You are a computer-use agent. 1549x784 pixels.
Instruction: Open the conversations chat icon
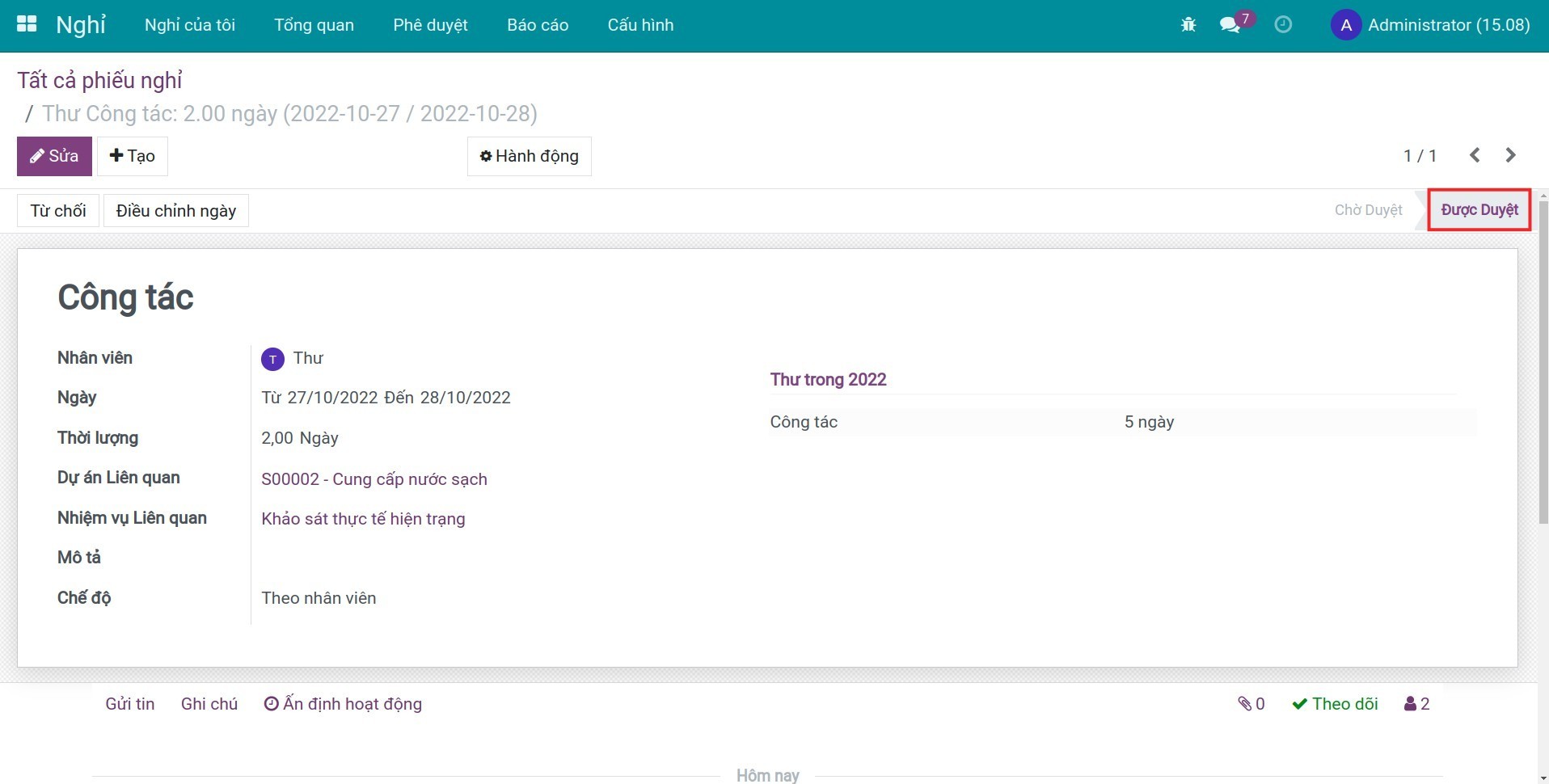[x=1230, y=25]
